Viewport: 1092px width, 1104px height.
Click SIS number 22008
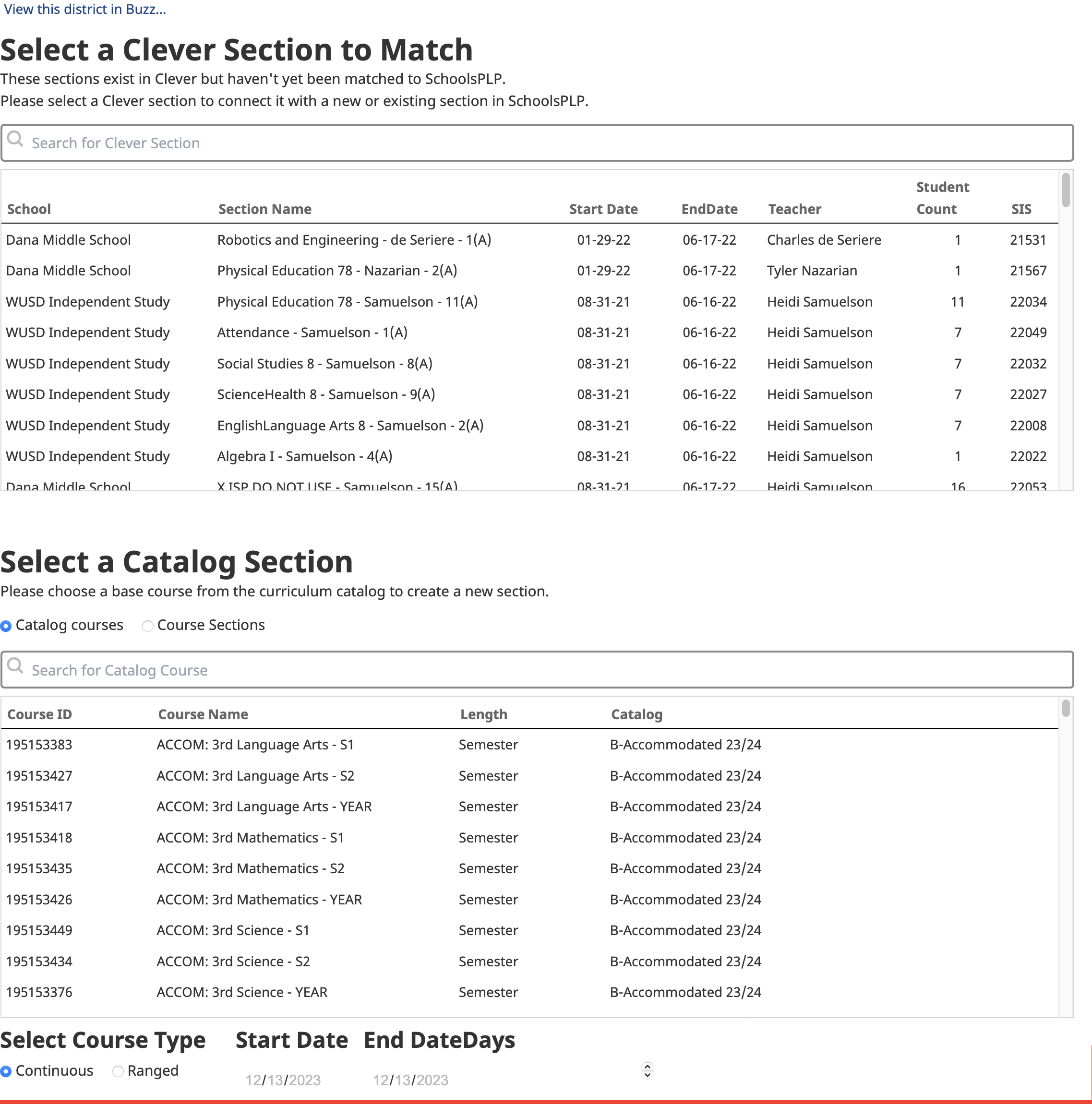click(x=1028, y=425)
